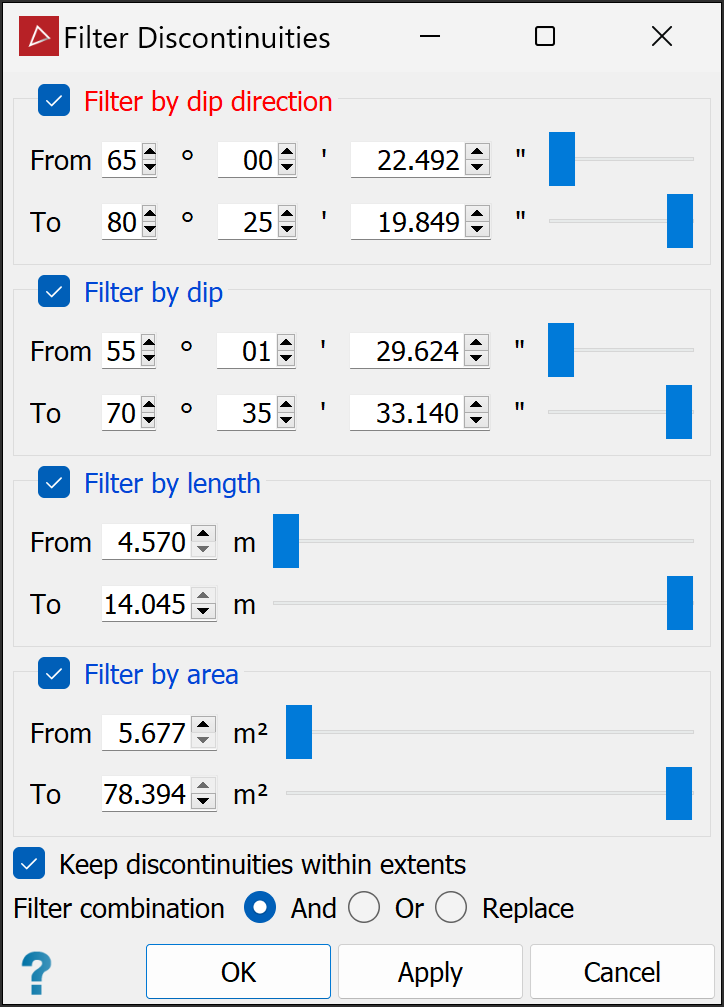Image resolution: width=724 pixels, height=1007 pixels.
Task: Toggle the Filter by area checkbox
Action: pyautogui.click(x=54, y=674)
